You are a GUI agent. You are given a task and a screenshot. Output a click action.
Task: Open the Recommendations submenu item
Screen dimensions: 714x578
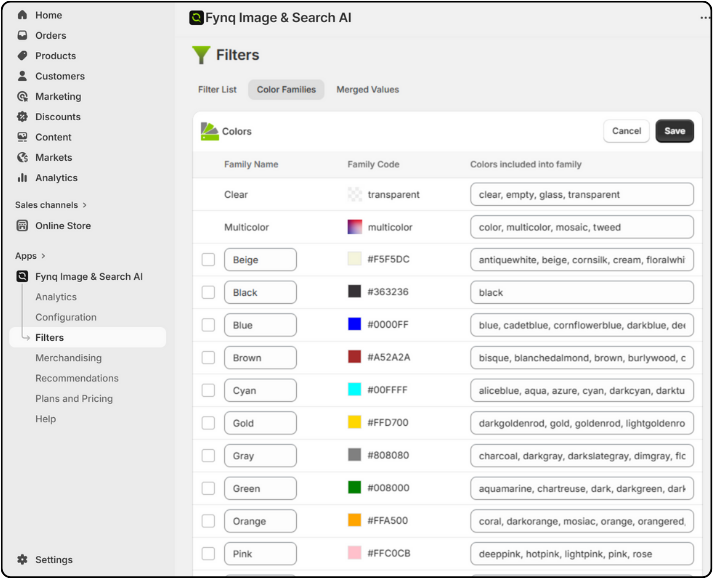coord(77,378)
